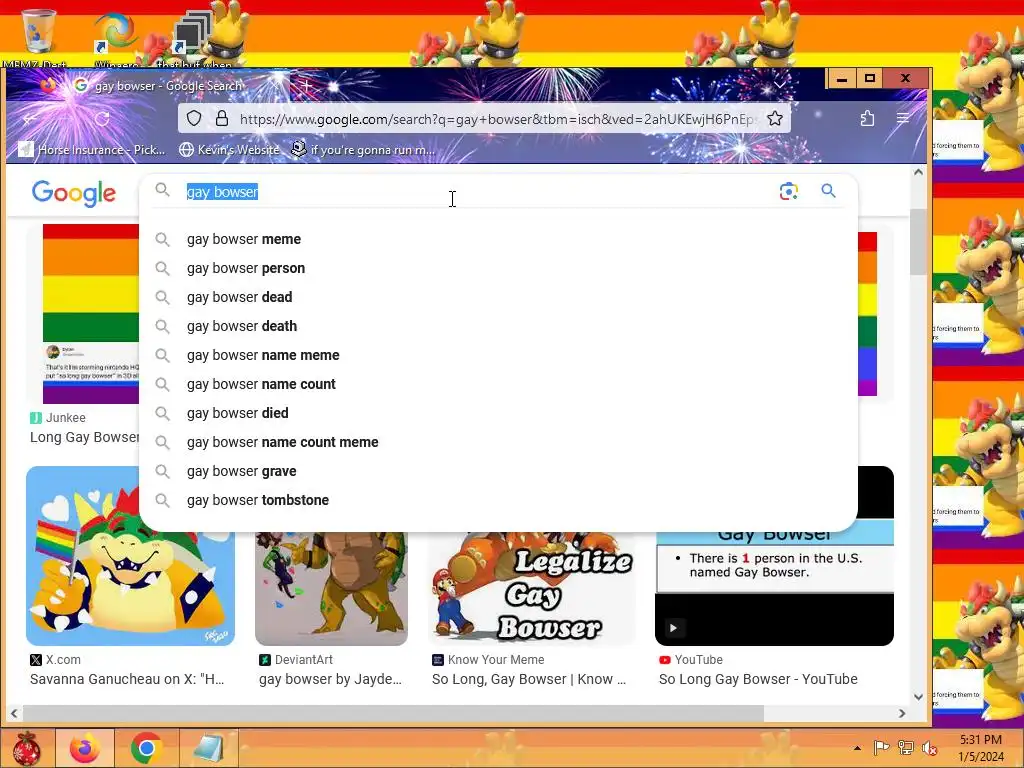Screen dimensions: 1024x768
Task: Open the 'that but when' desktop shortcut
Action: (x=195, y=38)
